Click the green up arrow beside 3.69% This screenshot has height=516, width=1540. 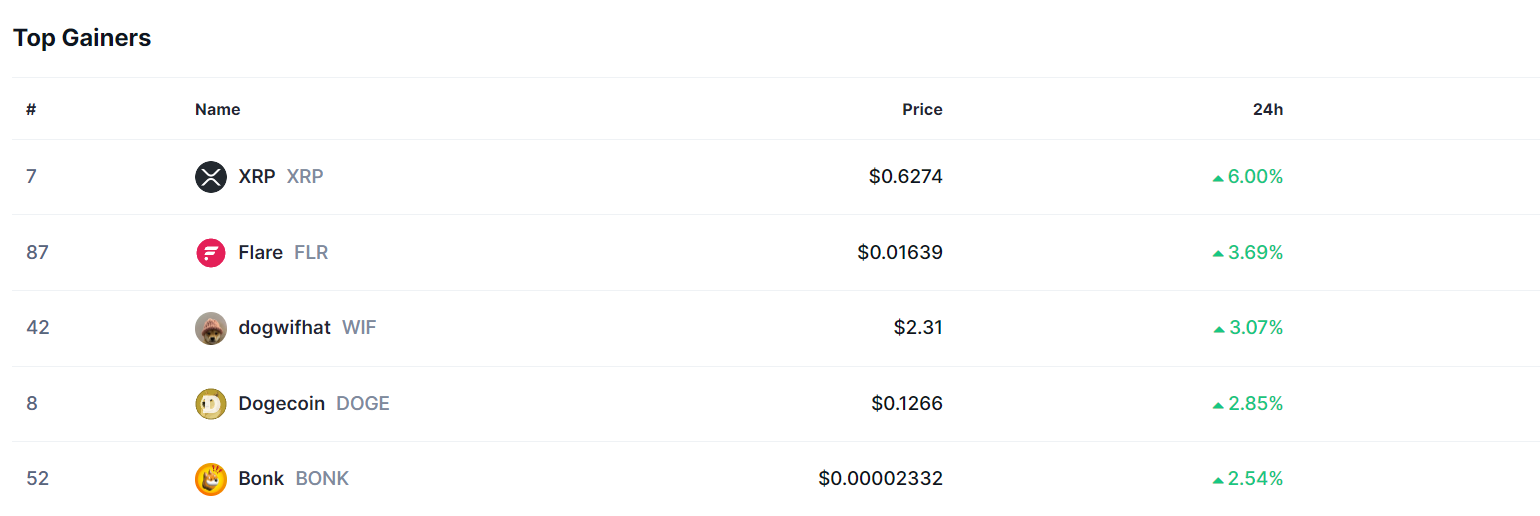(1218, 254)
